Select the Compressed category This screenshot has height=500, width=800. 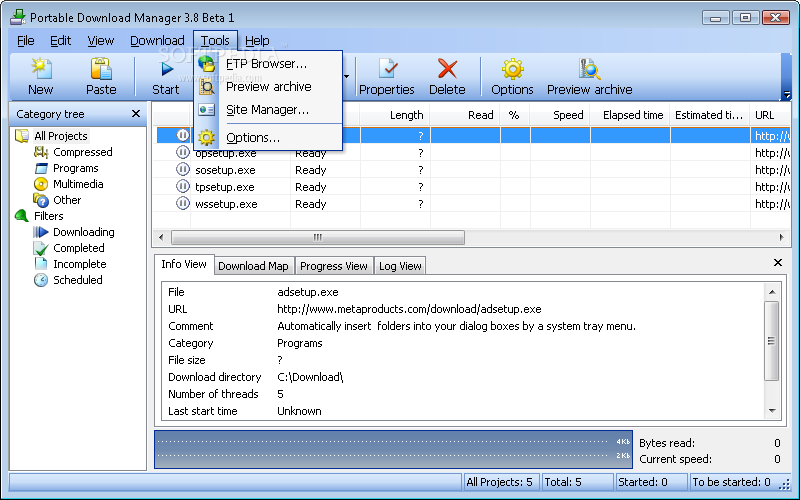coord(83,152)
